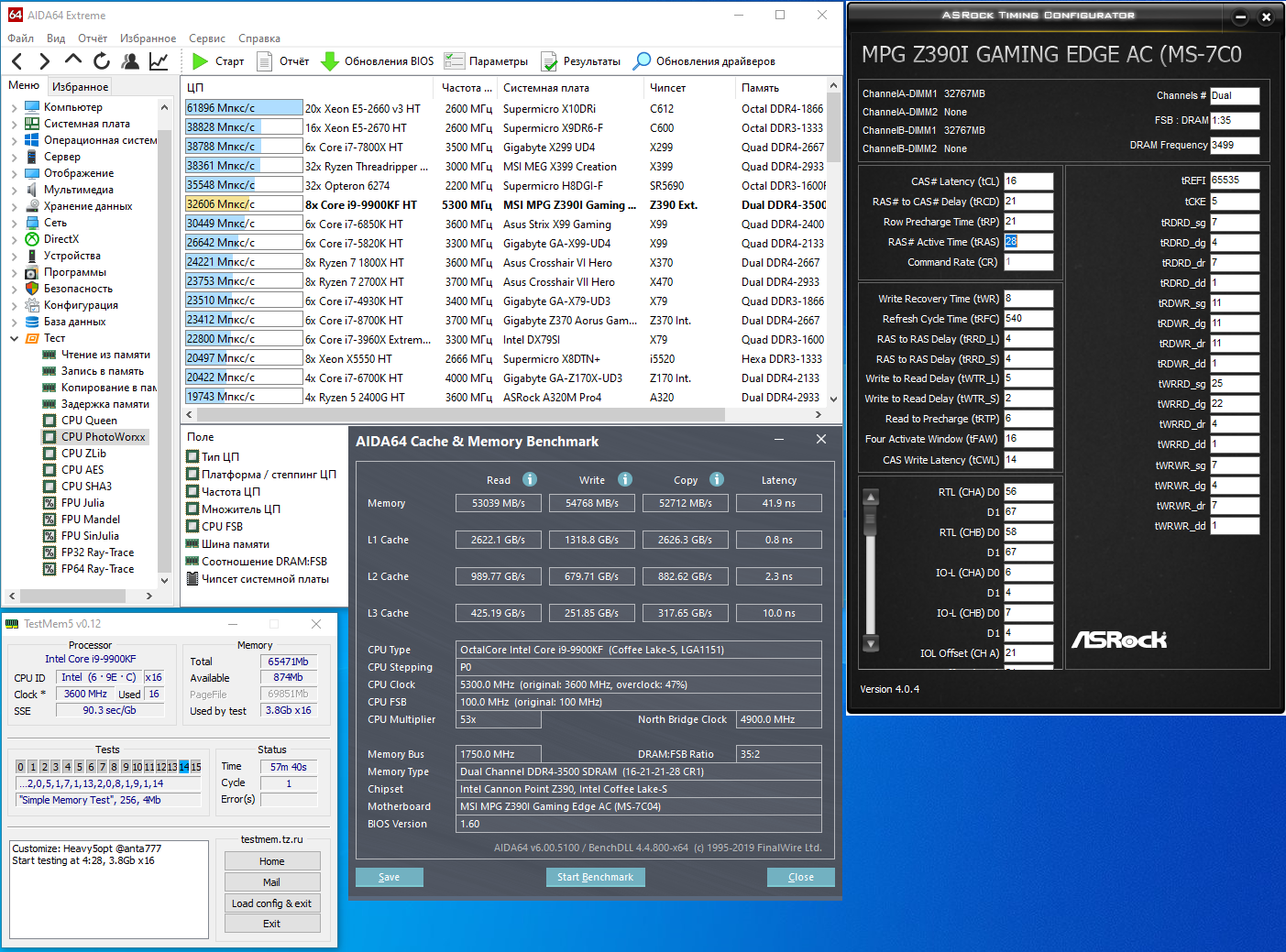This screenshot has height=952, width=1286.
Task: Switch to the Меню sidebar tab
Action: click(24, 85)
